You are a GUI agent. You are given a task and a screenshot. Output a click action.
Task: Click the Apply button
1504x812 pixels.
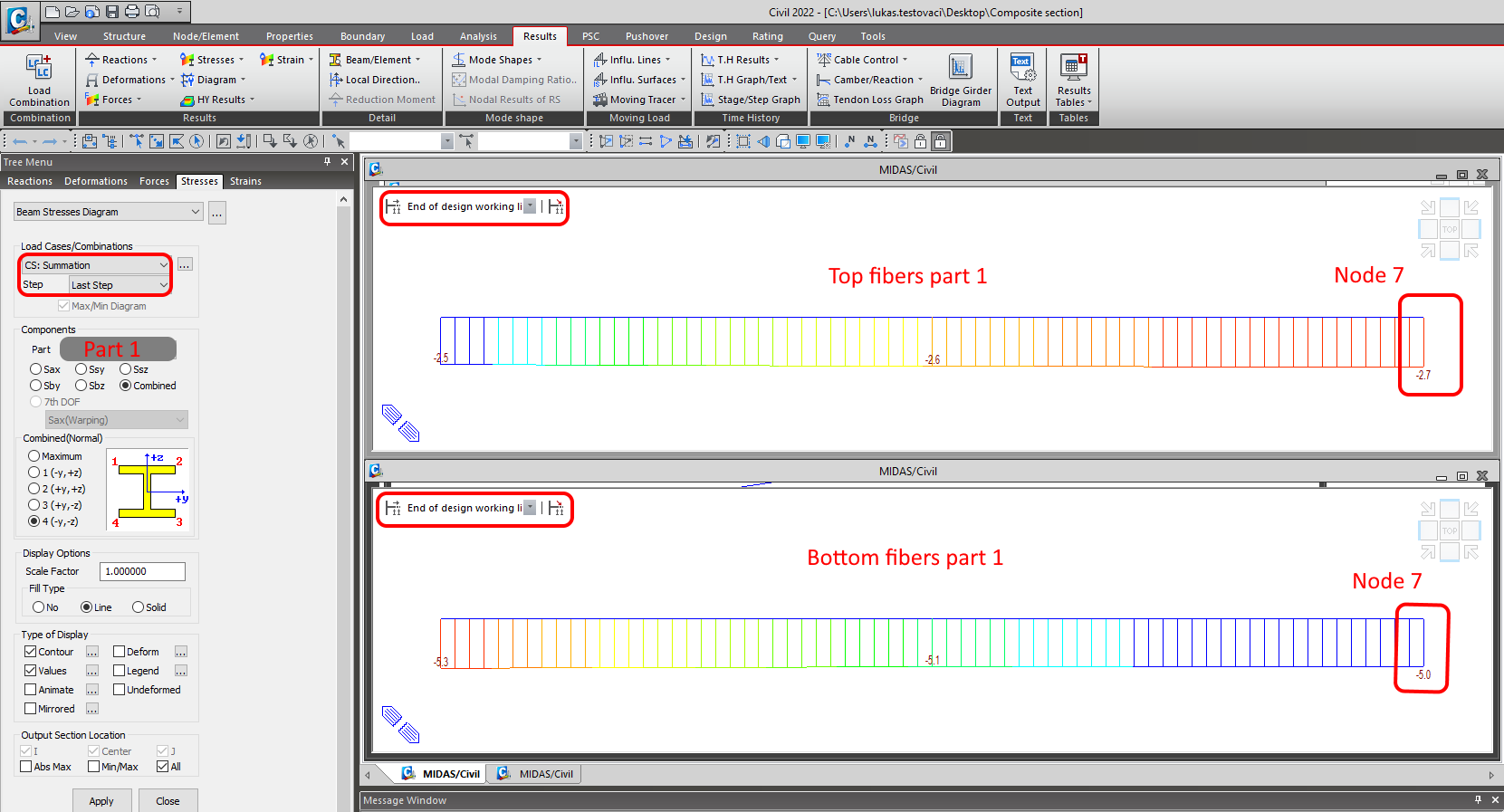point(101,801)
